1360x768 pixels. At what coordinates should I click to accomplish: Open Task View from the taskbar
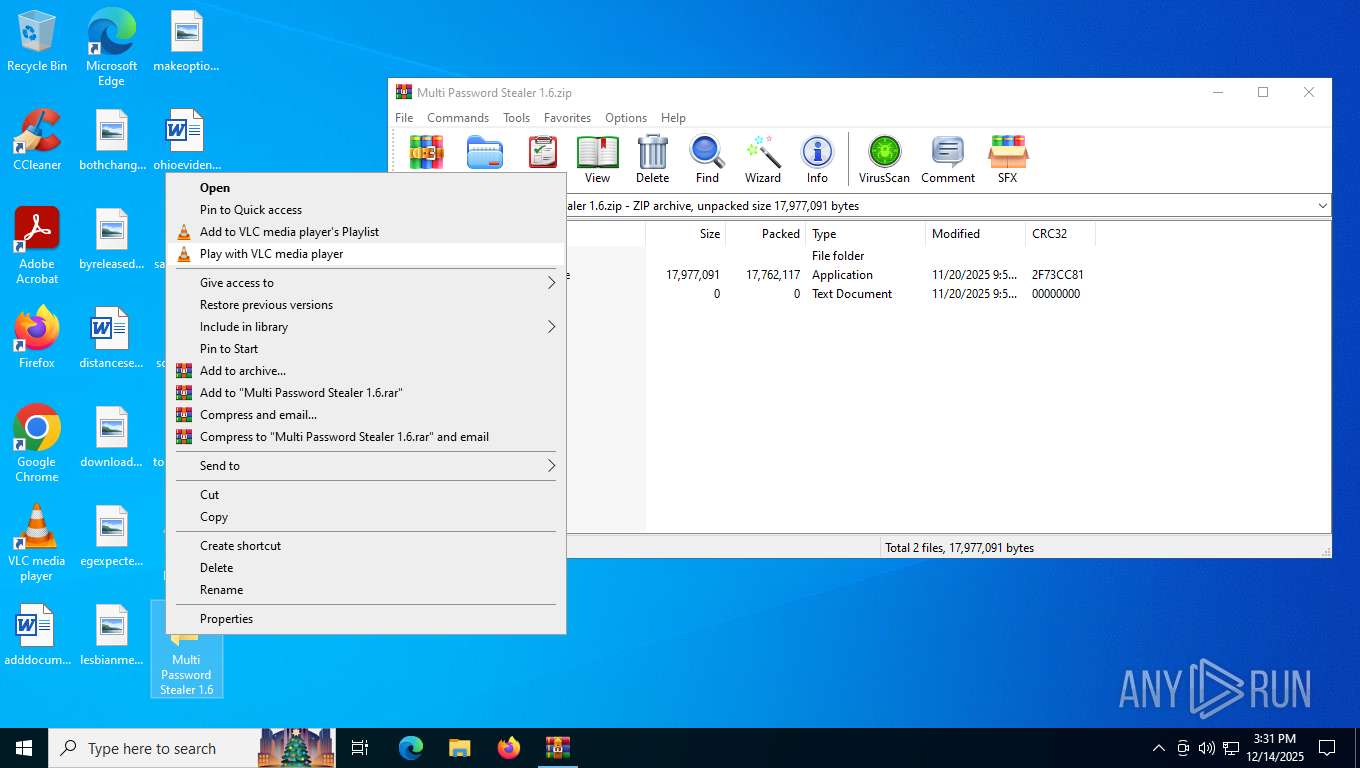coord(360,747)
